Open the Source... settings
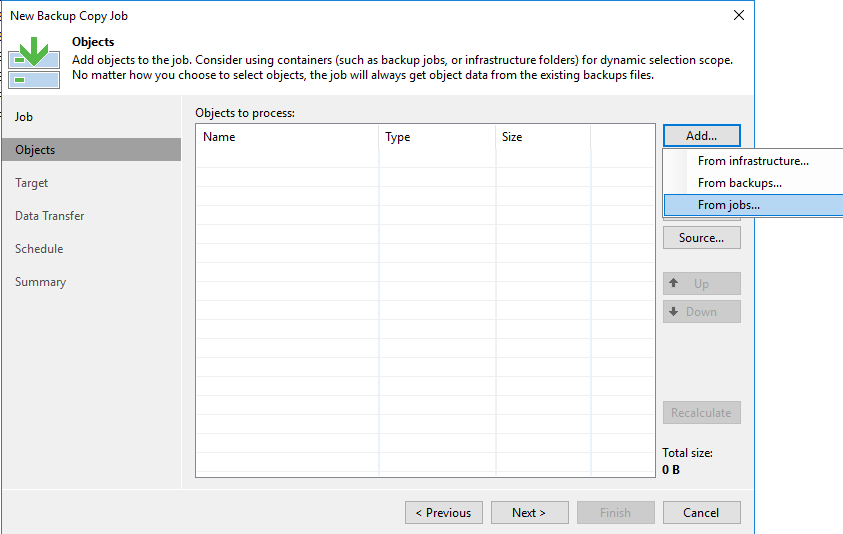Viewport: 843px width, 534px height. point(701,238)
